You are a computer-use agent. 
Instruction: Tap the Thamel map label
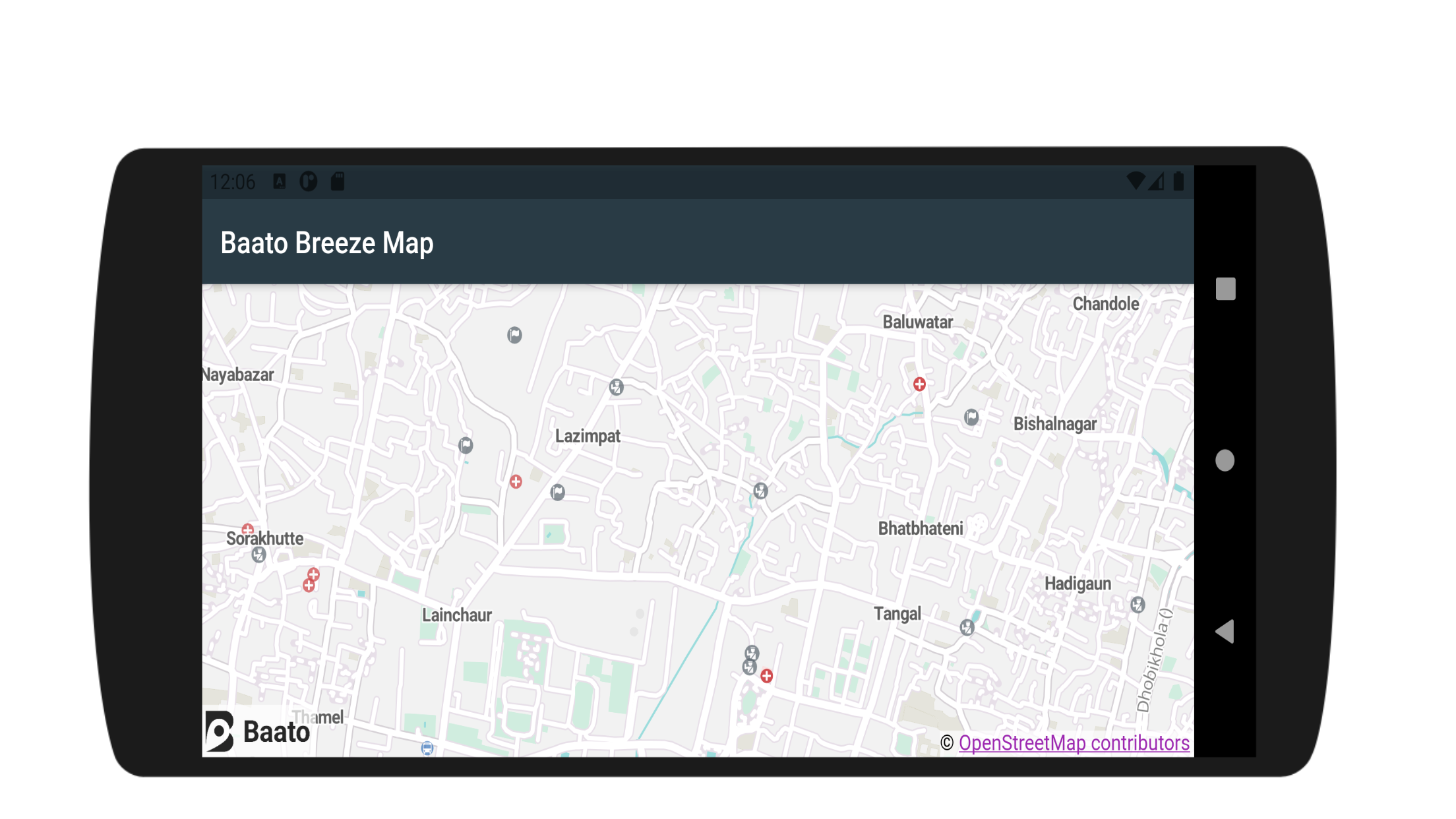(318, 717)
